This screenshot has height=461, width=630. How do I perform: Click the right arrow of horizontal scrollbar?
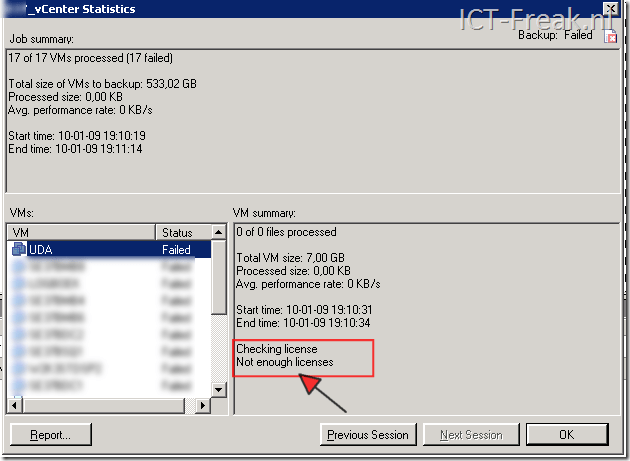[203, 405]
